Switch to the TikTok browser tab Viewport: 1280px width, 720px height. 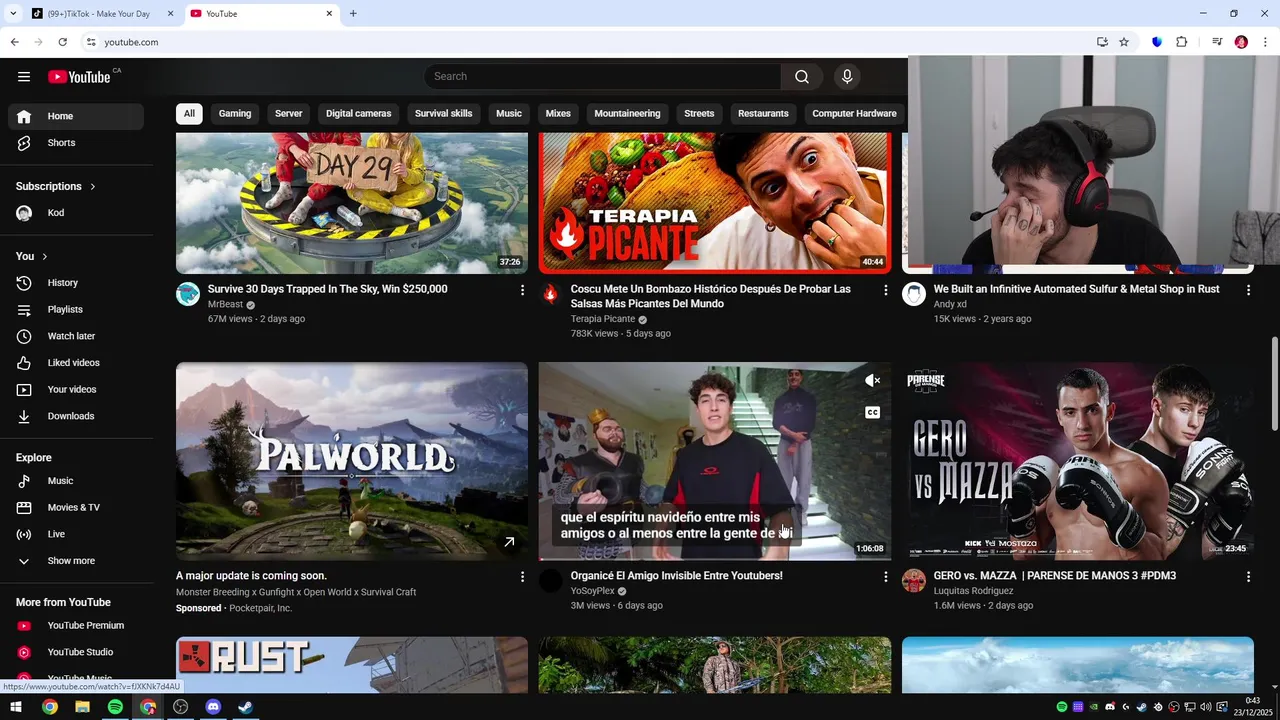coord(100,14)
